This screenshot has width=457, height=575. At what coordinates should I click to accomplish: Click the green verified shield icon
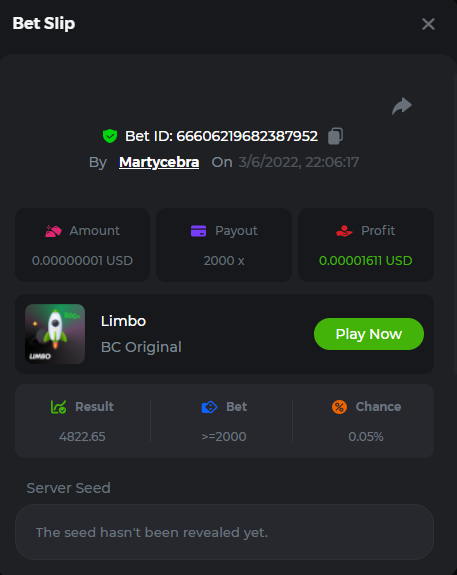pyautogui.click(x=110, y=136)
